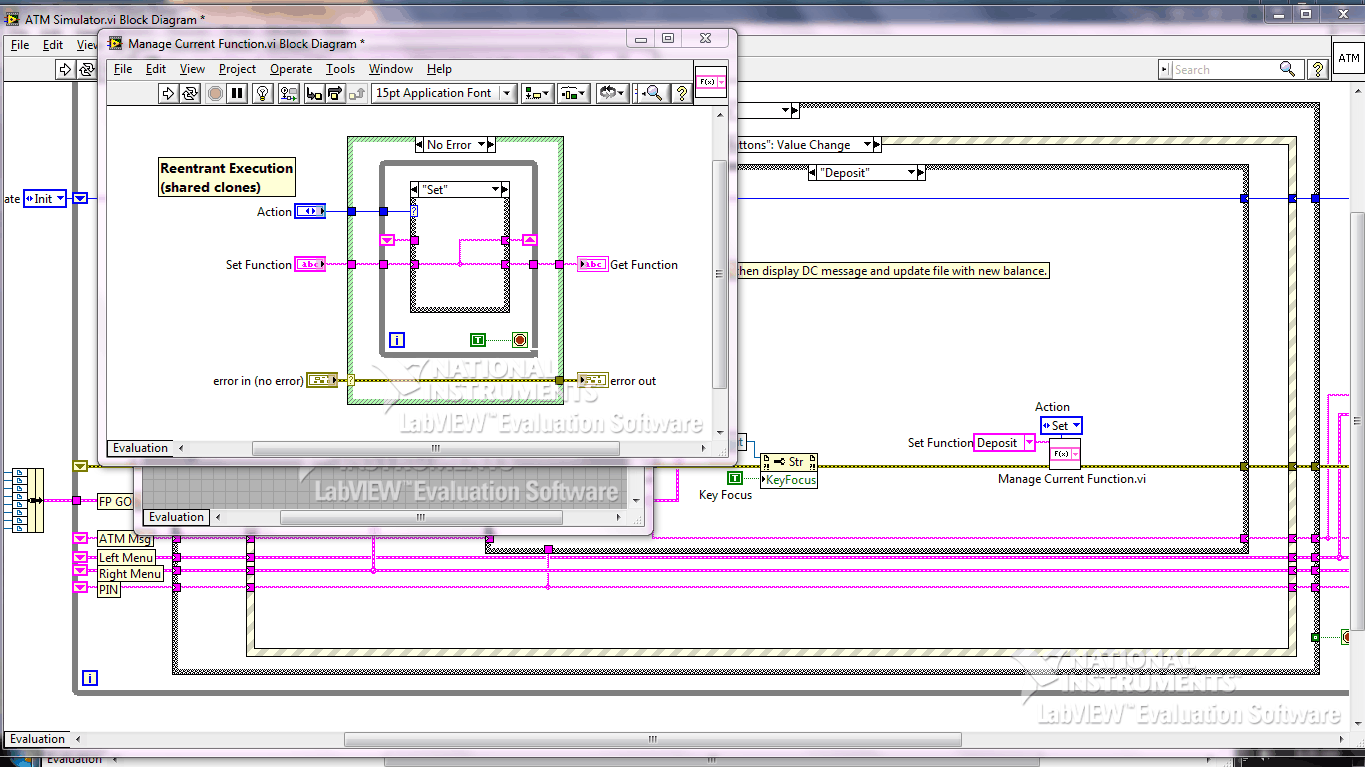Viewport: 1365px width, 767px height.
Task: Open View menu in Manage Current Function window
Action: click(192, 69)
